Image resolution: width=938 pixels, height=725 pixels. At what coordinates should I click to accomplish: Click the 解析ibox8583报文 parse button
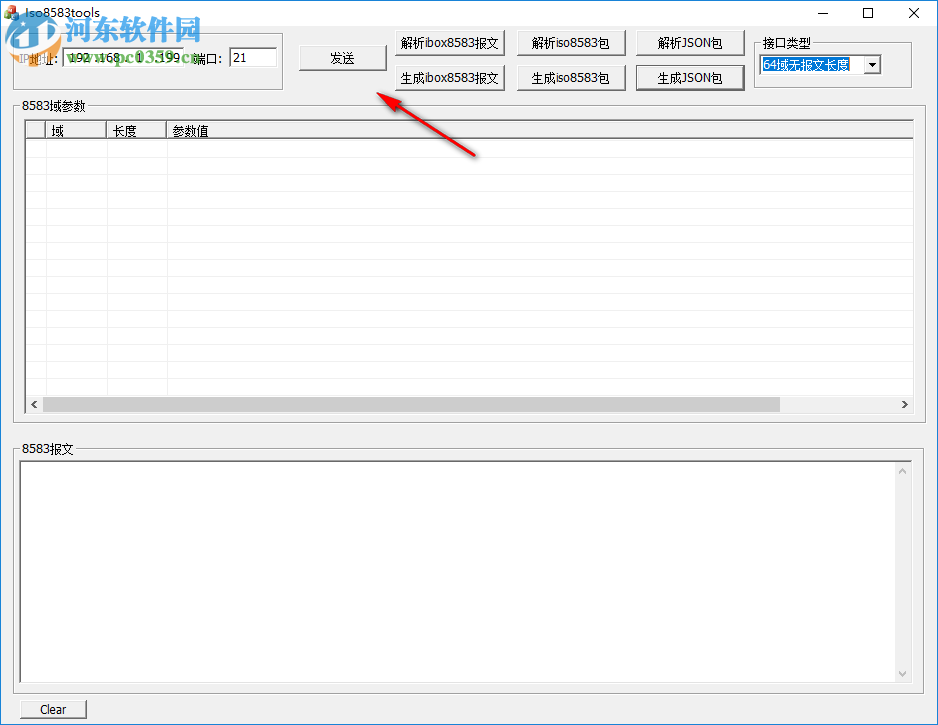click(x=449, y=42)
